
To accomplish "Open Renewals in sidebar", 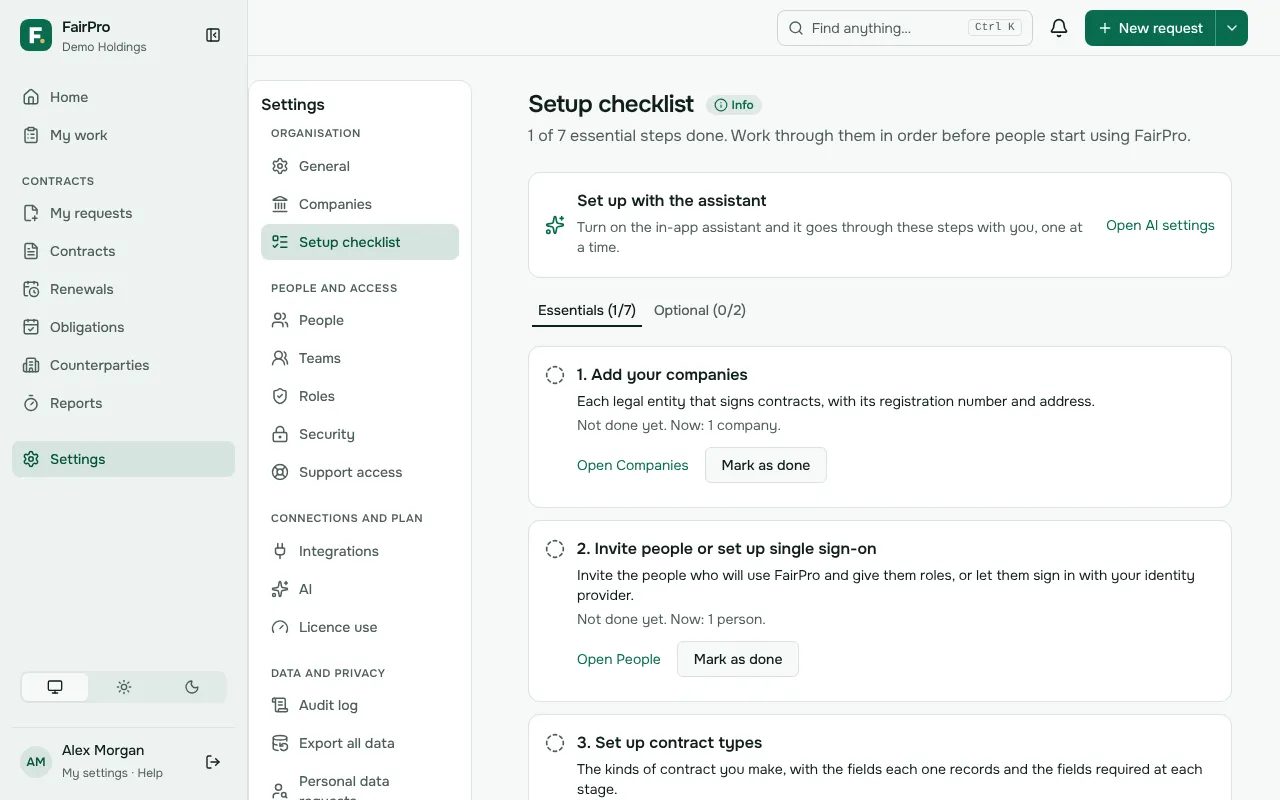I will pyautogui.click(x=123, y=289).
